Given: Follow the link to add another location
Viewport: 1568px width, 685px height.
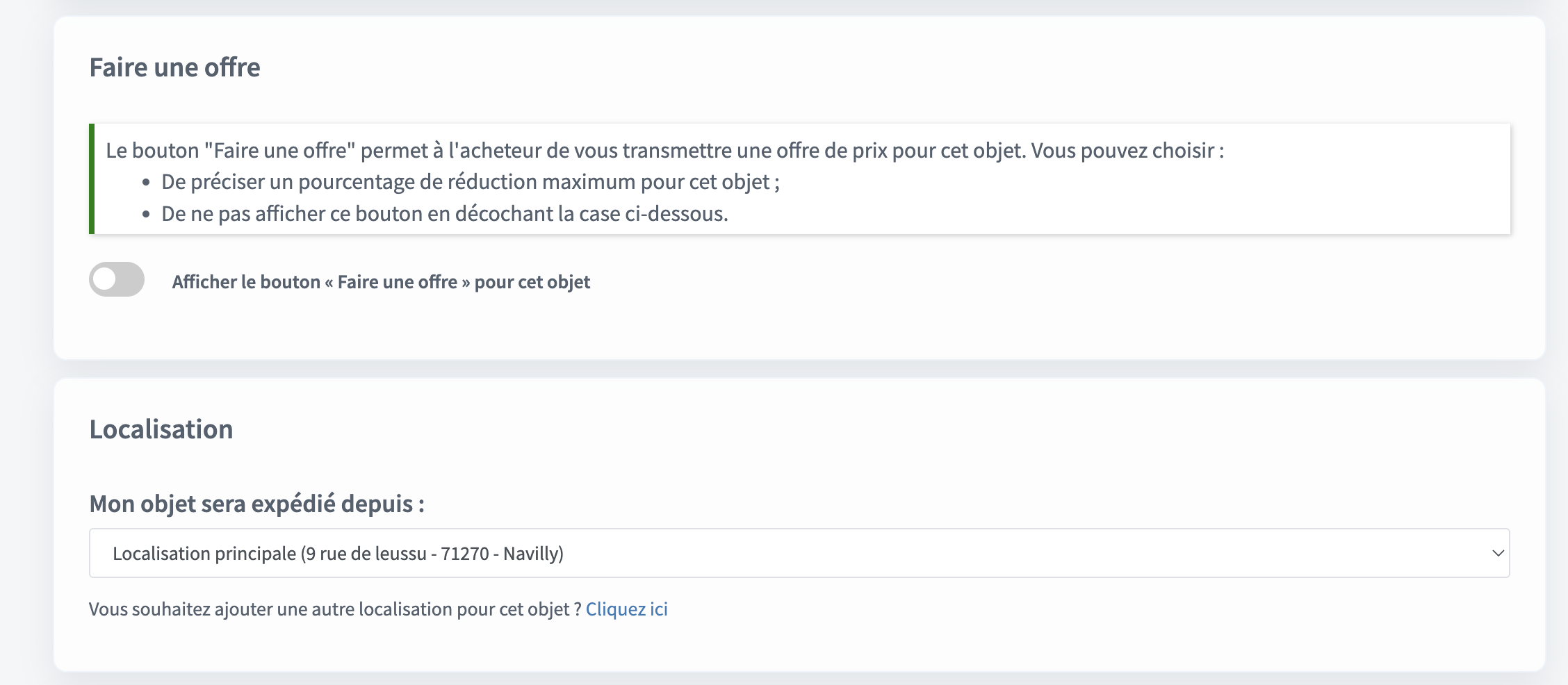Looking at the screenshot, I should (626, 608).
